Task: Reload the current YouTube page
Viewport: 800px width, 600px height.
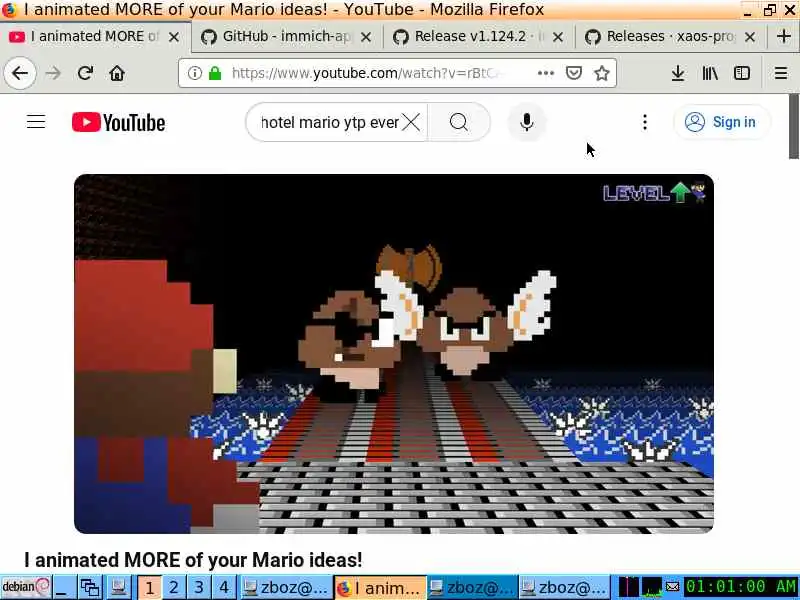Action: (85, 73)
